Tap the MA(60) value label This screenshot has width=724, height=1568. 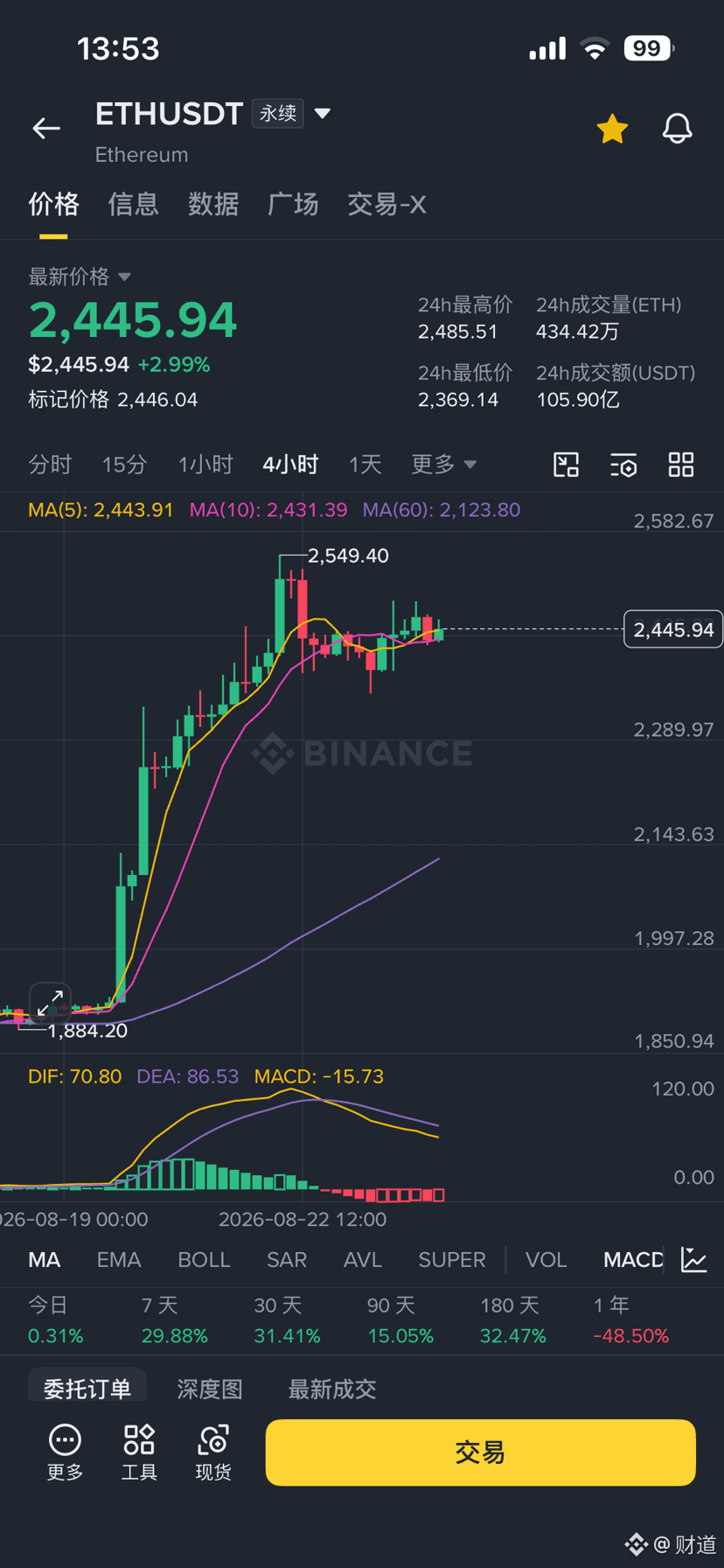[x=442, y=510]
